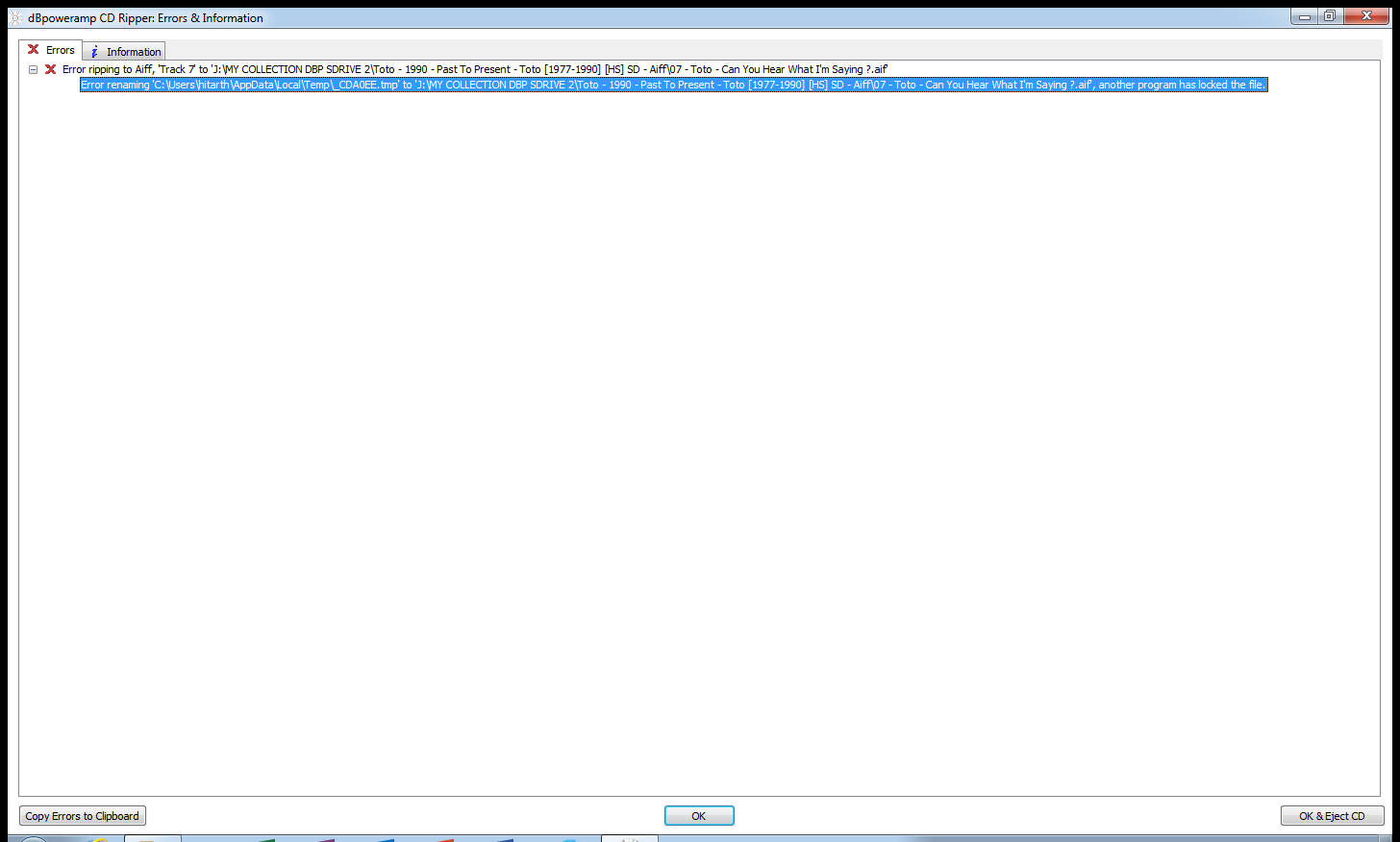The image size is (1400, 842).
Task: Click the OK & Eject CD button
Action: pos(1332,816)
